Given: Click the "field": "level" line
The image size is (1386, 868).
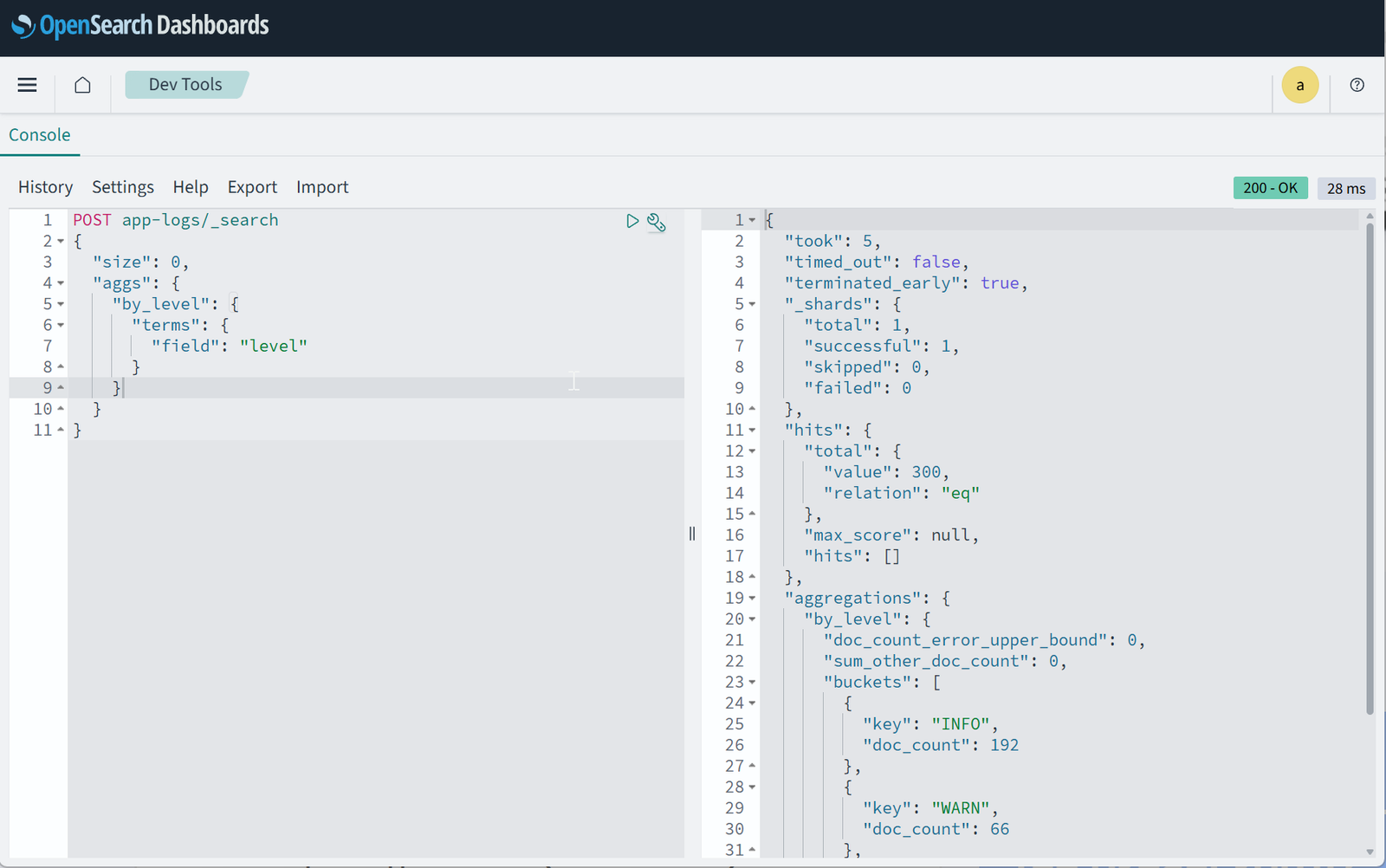Looking at the screenshot, I should click(x=230, y=347).
